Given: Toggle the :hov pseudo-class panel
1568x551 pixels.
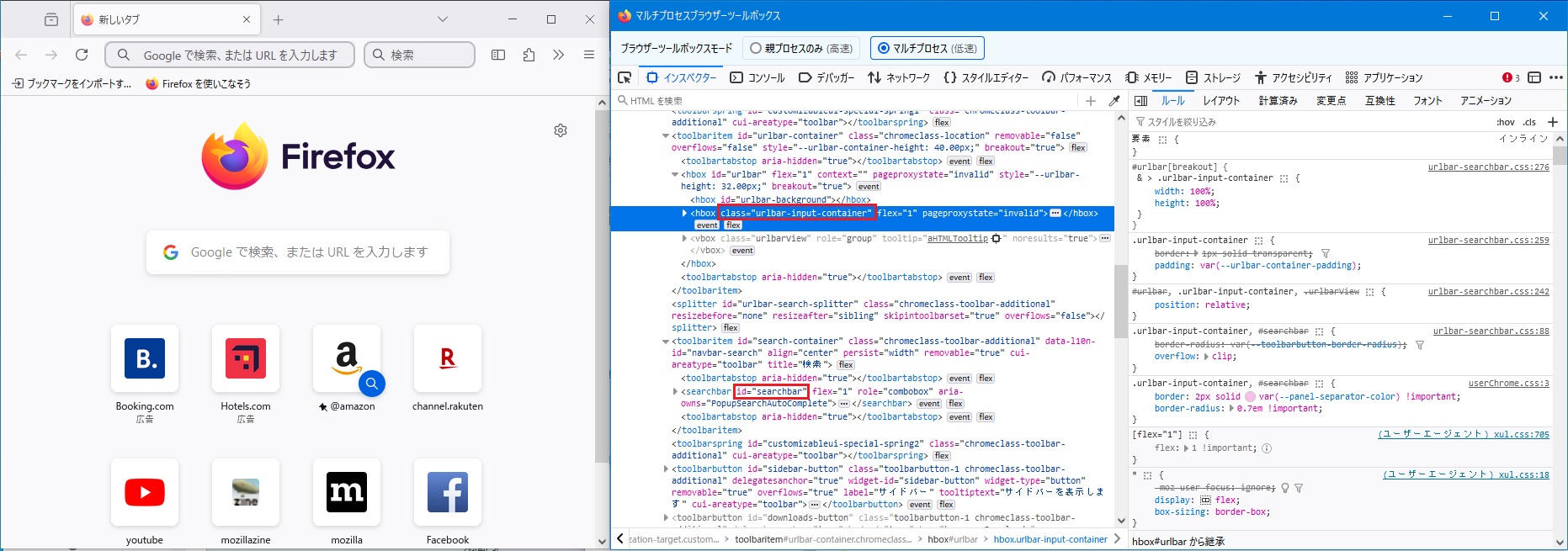Looking at the screenshot, I should point(1505,122).
